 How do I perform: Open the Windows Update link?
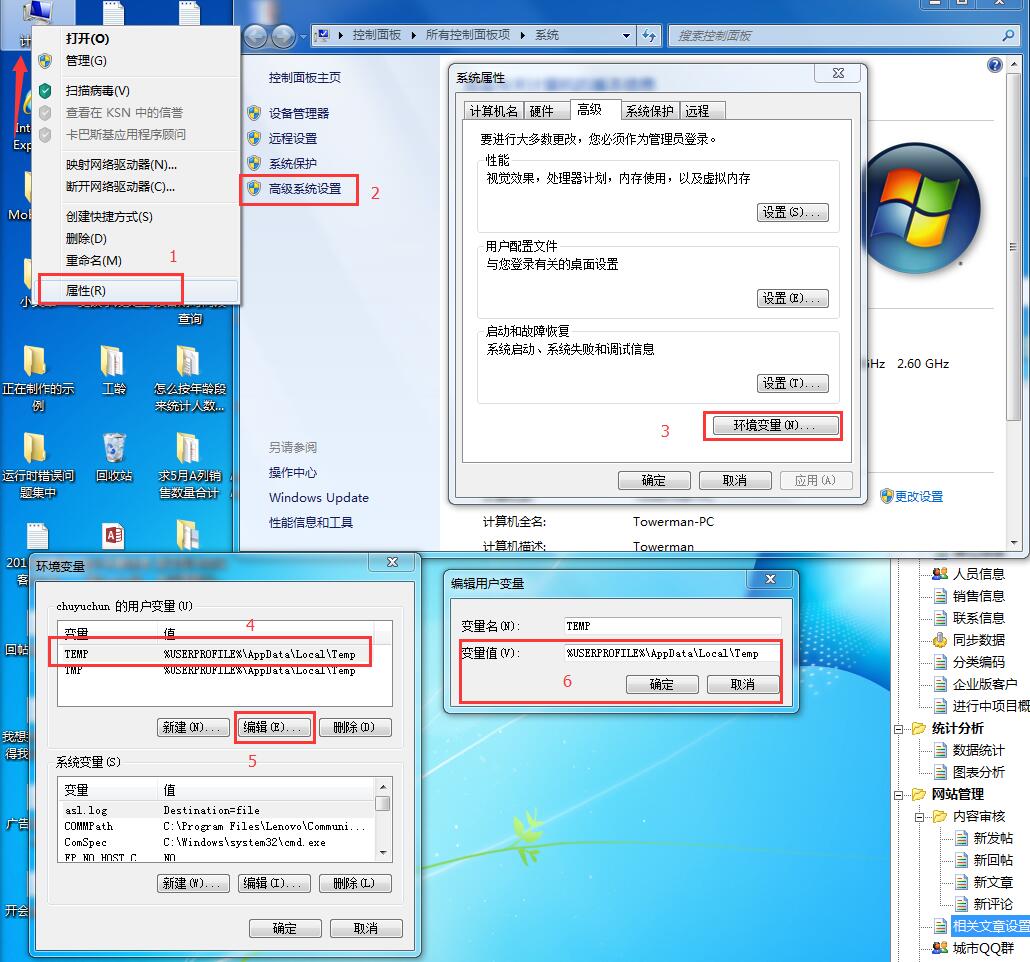click(319, 497)
